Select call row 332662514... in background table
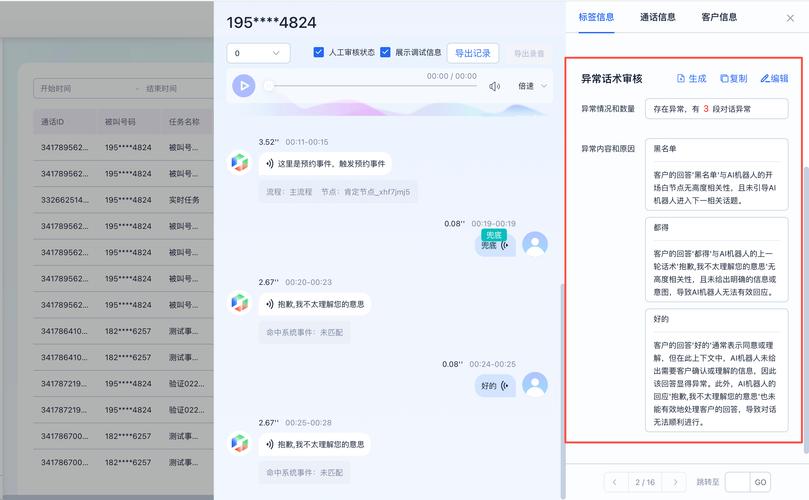The image size is (809, 500). [x=124, y=200]
